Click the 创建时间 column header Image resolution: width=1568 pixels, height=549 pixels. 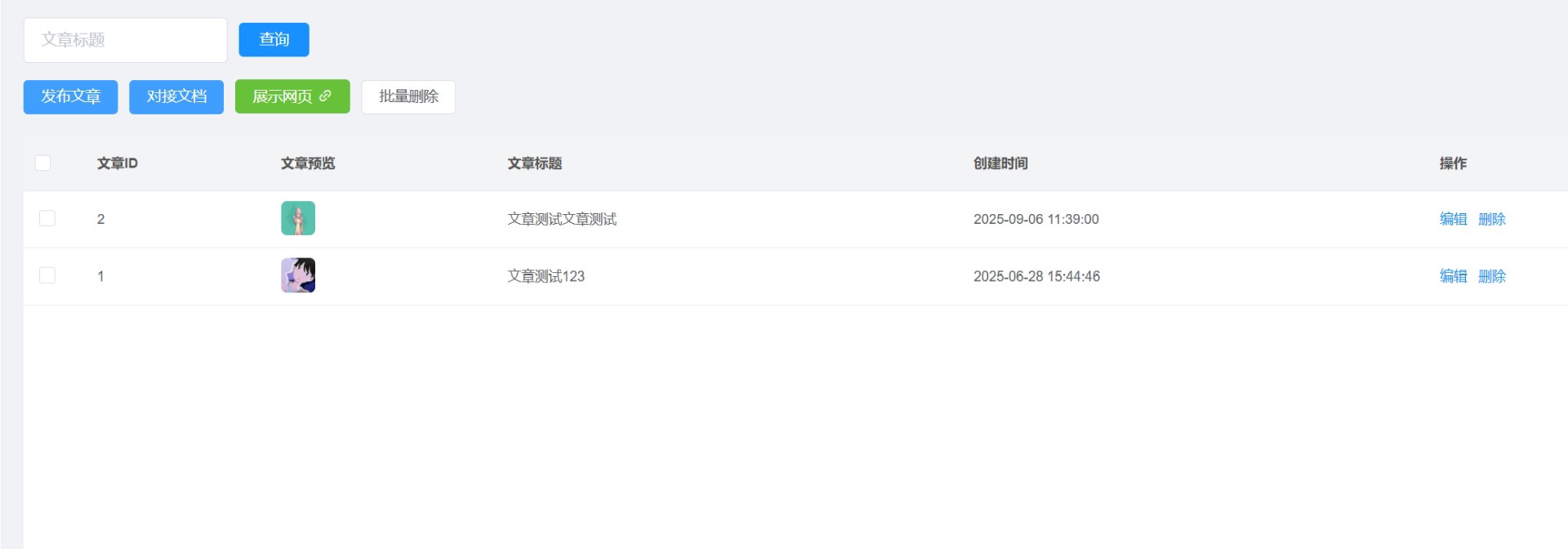pyautogui.click(x=1000, y=163)
